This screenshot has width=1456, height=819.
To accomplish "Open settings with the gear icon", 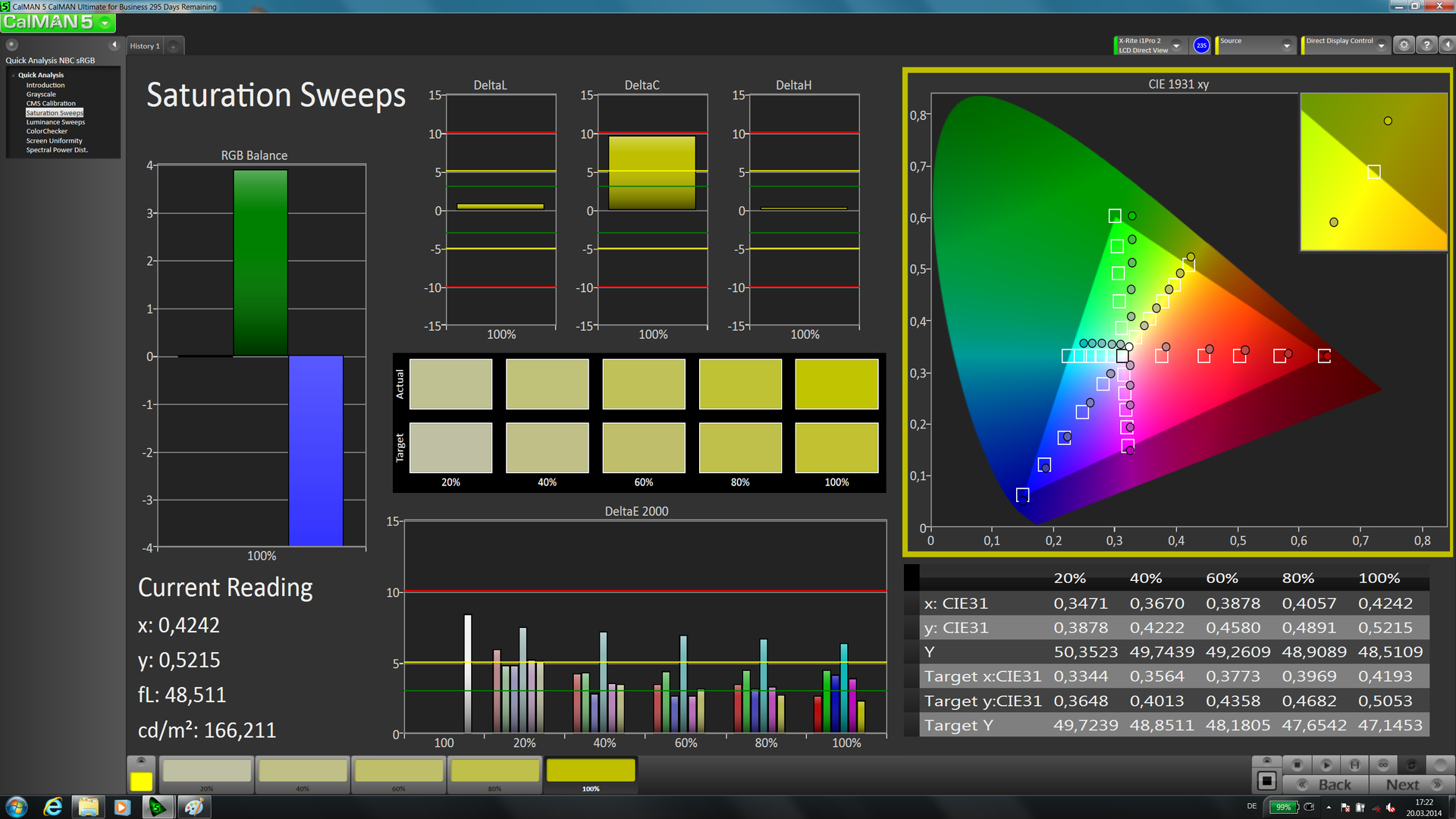I will tap(1404, 45).
